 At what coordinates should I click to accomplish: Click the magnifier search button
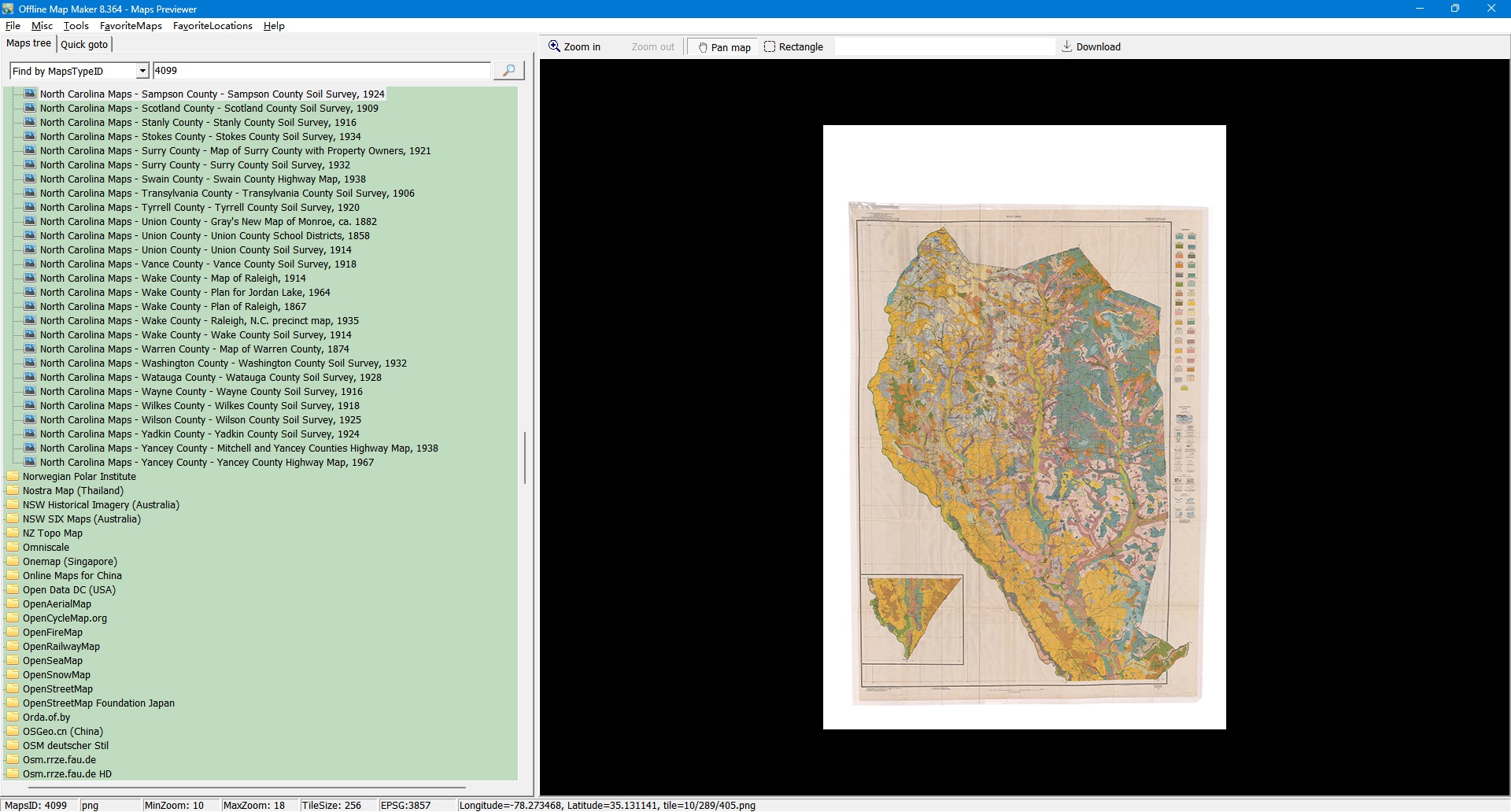pos(508,71)
